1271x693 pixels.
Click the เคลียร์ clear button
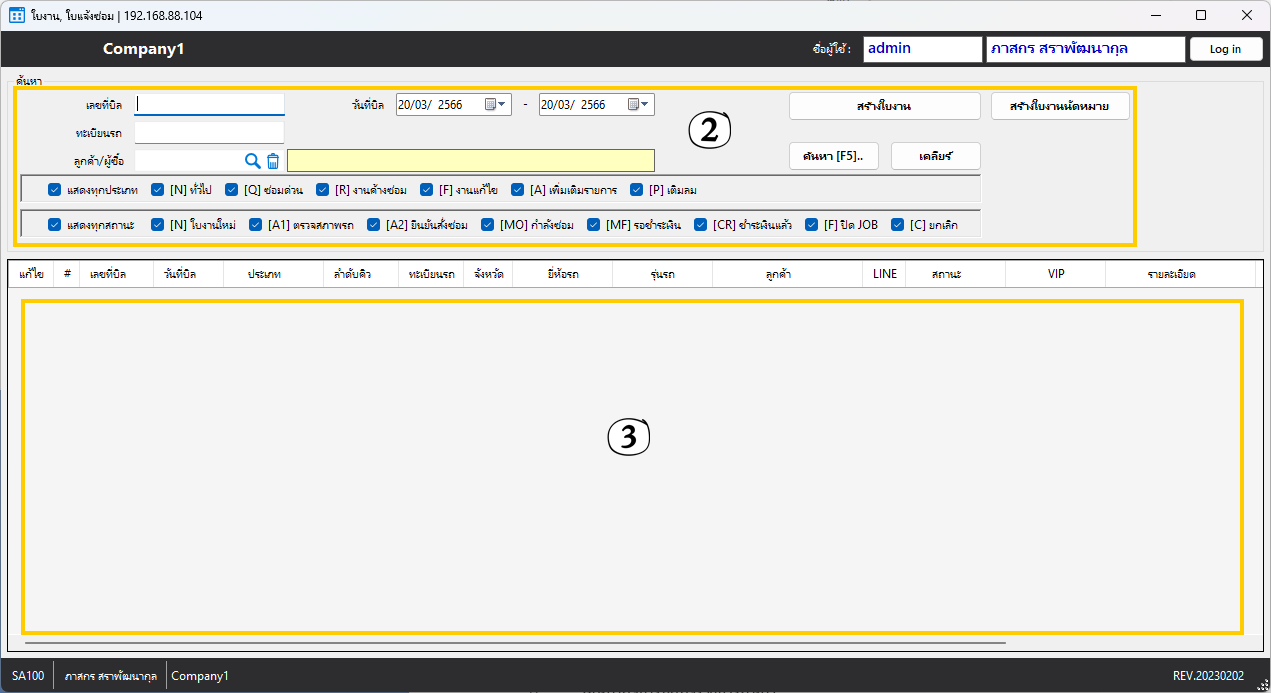(x=935, y=156)
